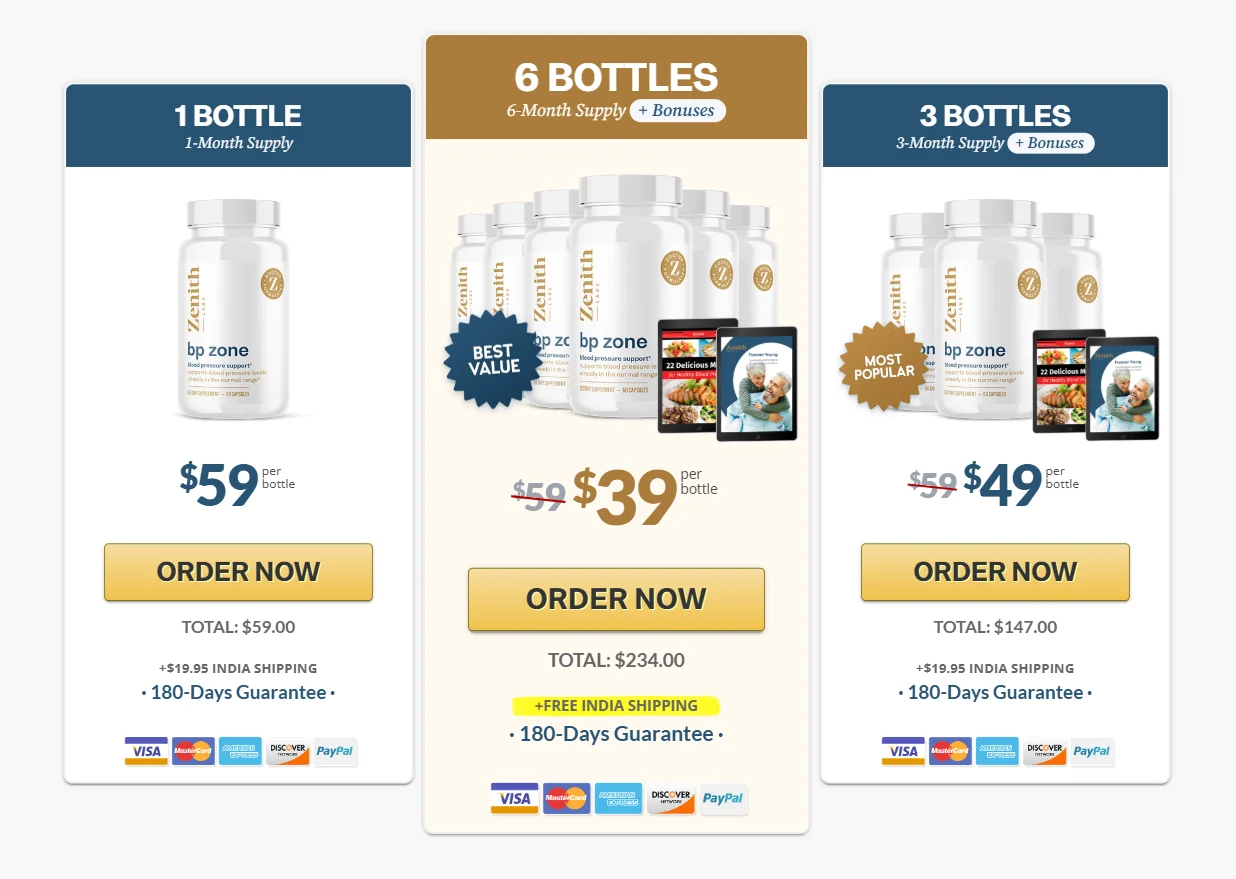
Task: Click PayPal icon in 6 Bottles card
Action: click(723, 798)
